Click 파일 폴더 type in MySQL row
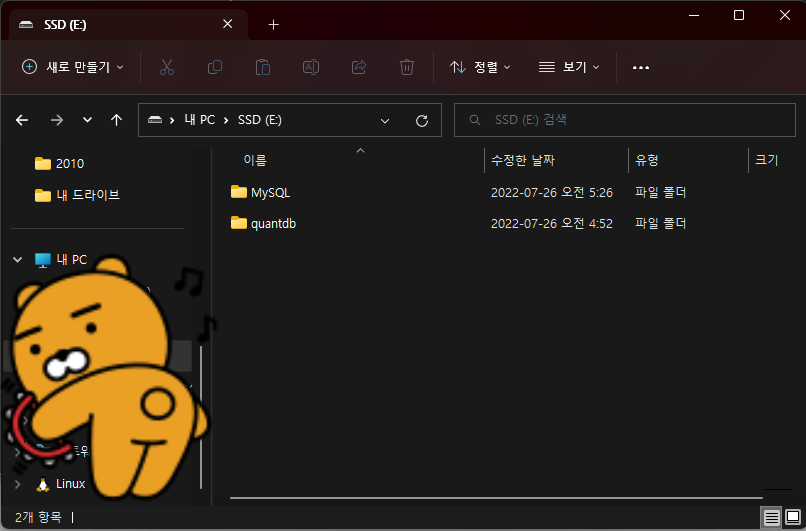 pyautogui.click(x=661, y=192)
